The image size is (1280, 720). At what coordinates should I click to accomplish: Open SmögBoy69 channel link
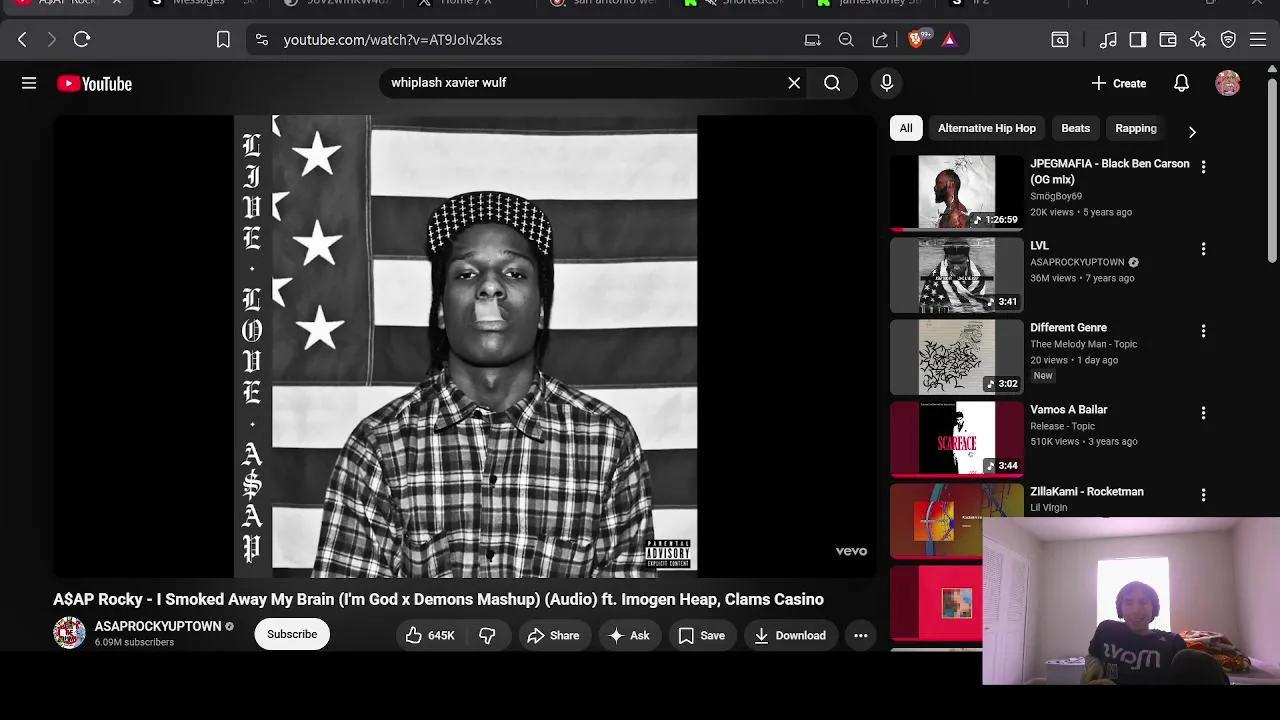[1056, 196]
